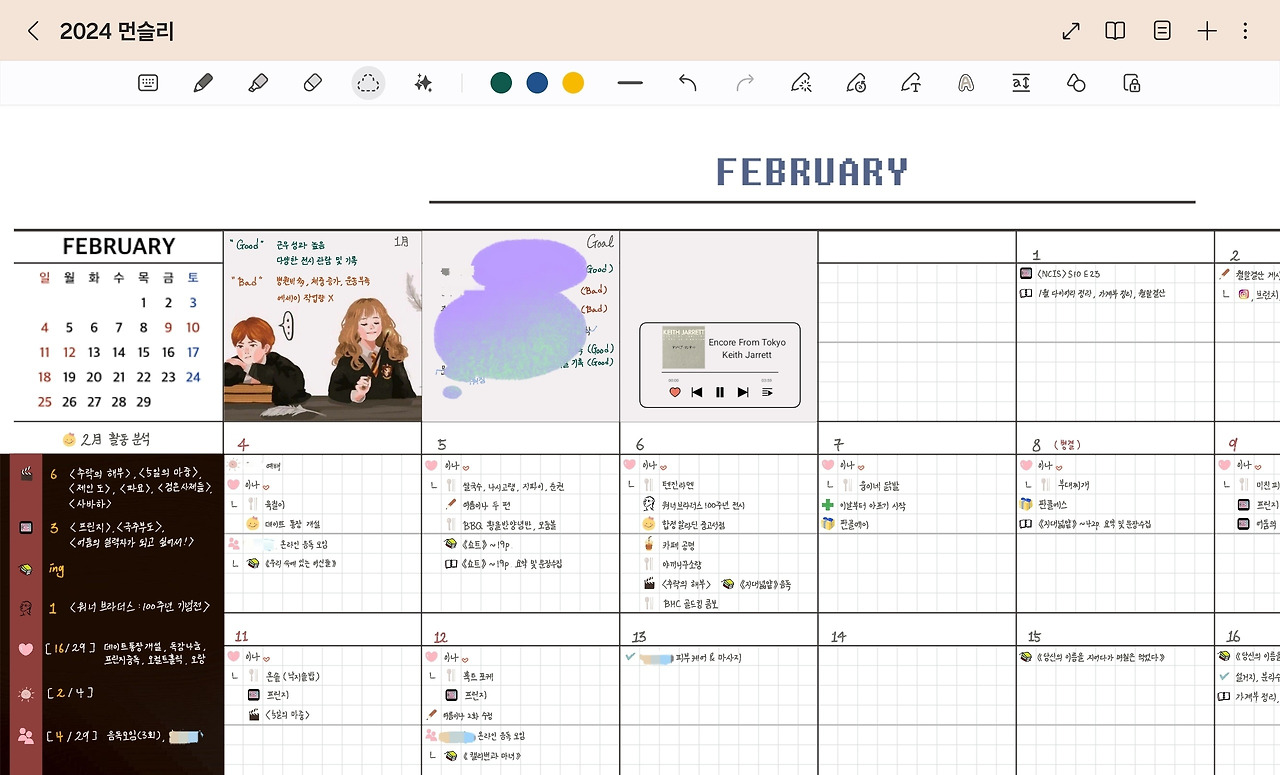Open the playlist queue icon in music widget
The height and width of the screenshot is (775, 1280).
tap(767, 392)
